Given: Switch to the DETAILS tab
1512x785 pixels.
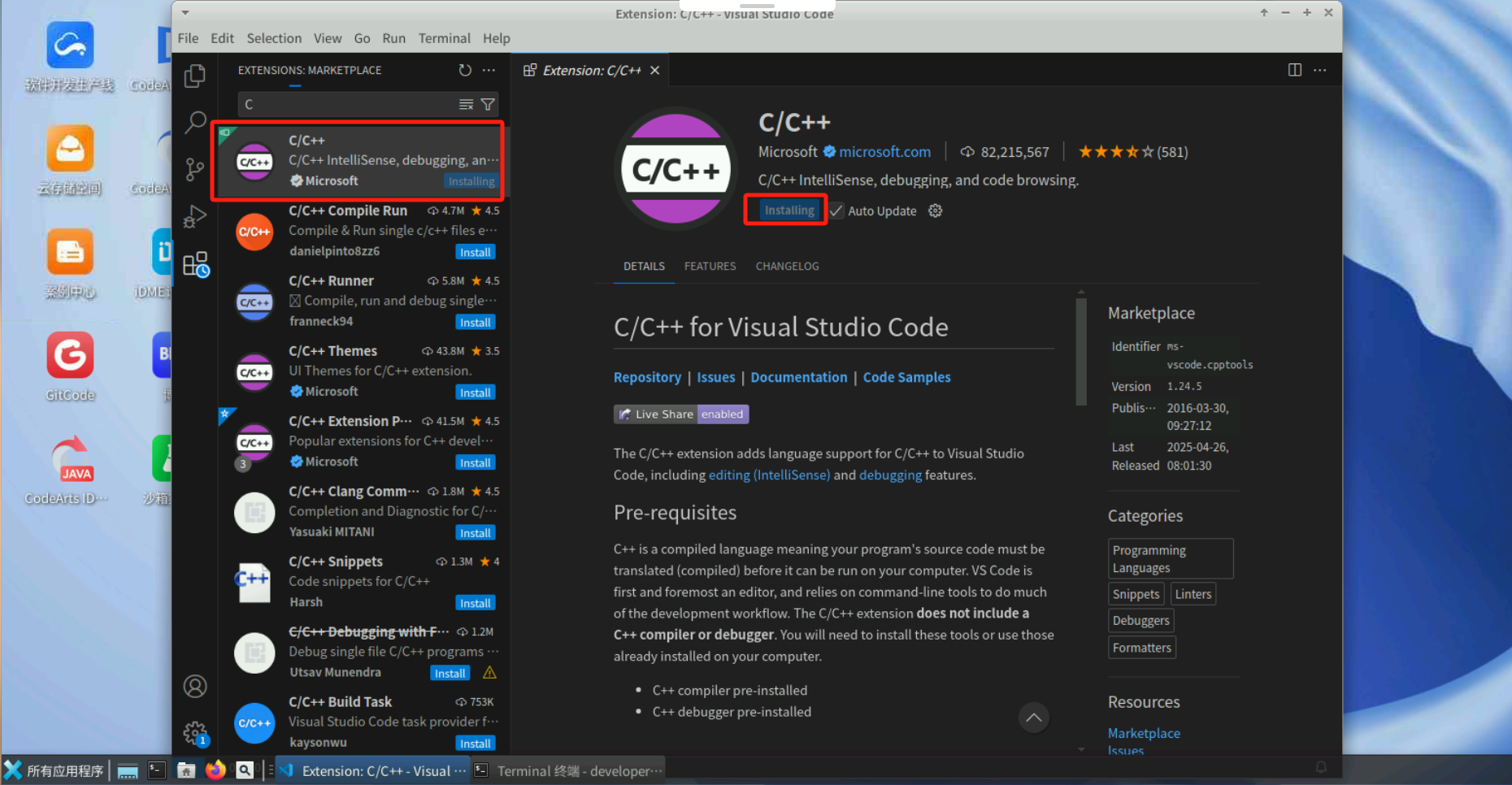Looking at the screenshot, I should (x=644, y=267).
